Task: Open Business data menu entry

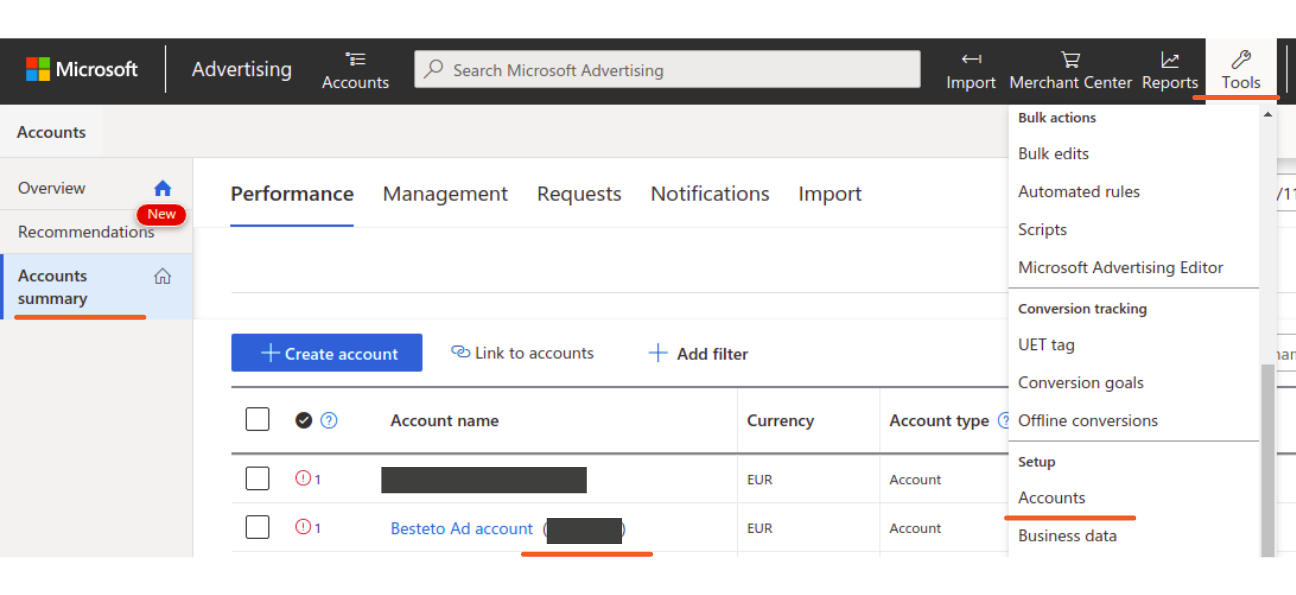Action: pos(1067,536)
